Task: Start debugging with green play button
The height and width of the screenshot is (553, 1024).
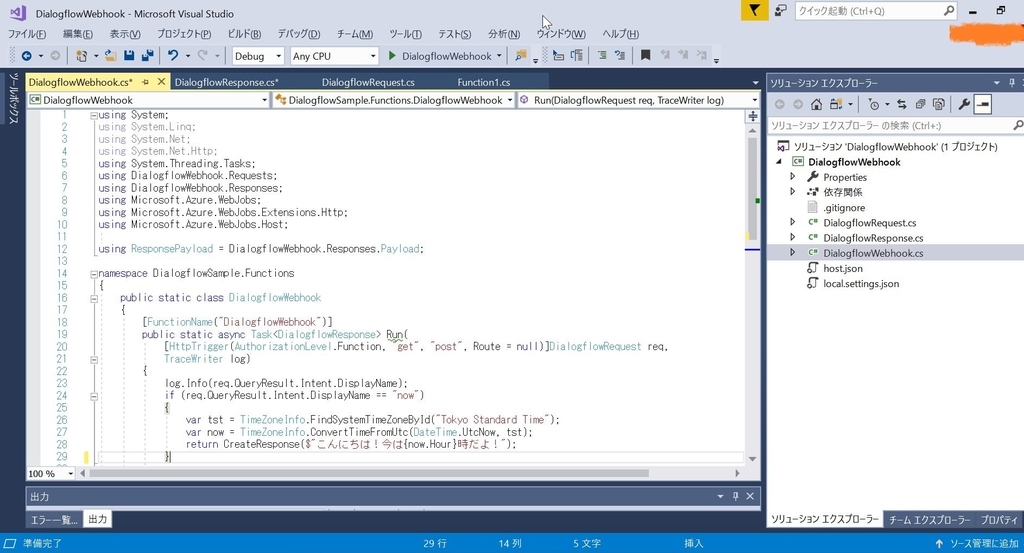Action: click(392, 55)
